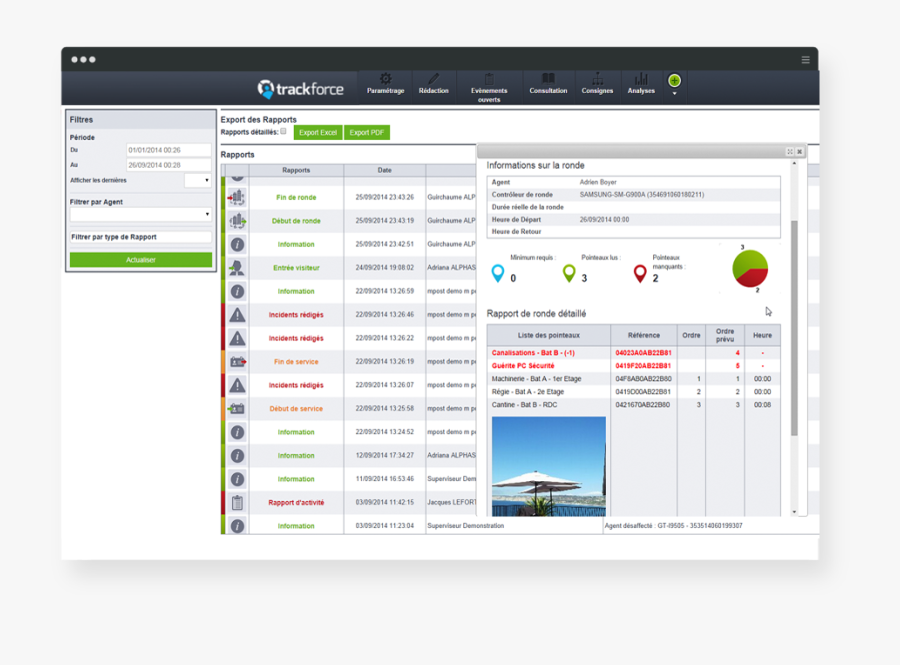The height and width of the screenshot is (665, 900).
Task: Click the Filtrer par type de Rapport field
Action: tap(140, 238)
